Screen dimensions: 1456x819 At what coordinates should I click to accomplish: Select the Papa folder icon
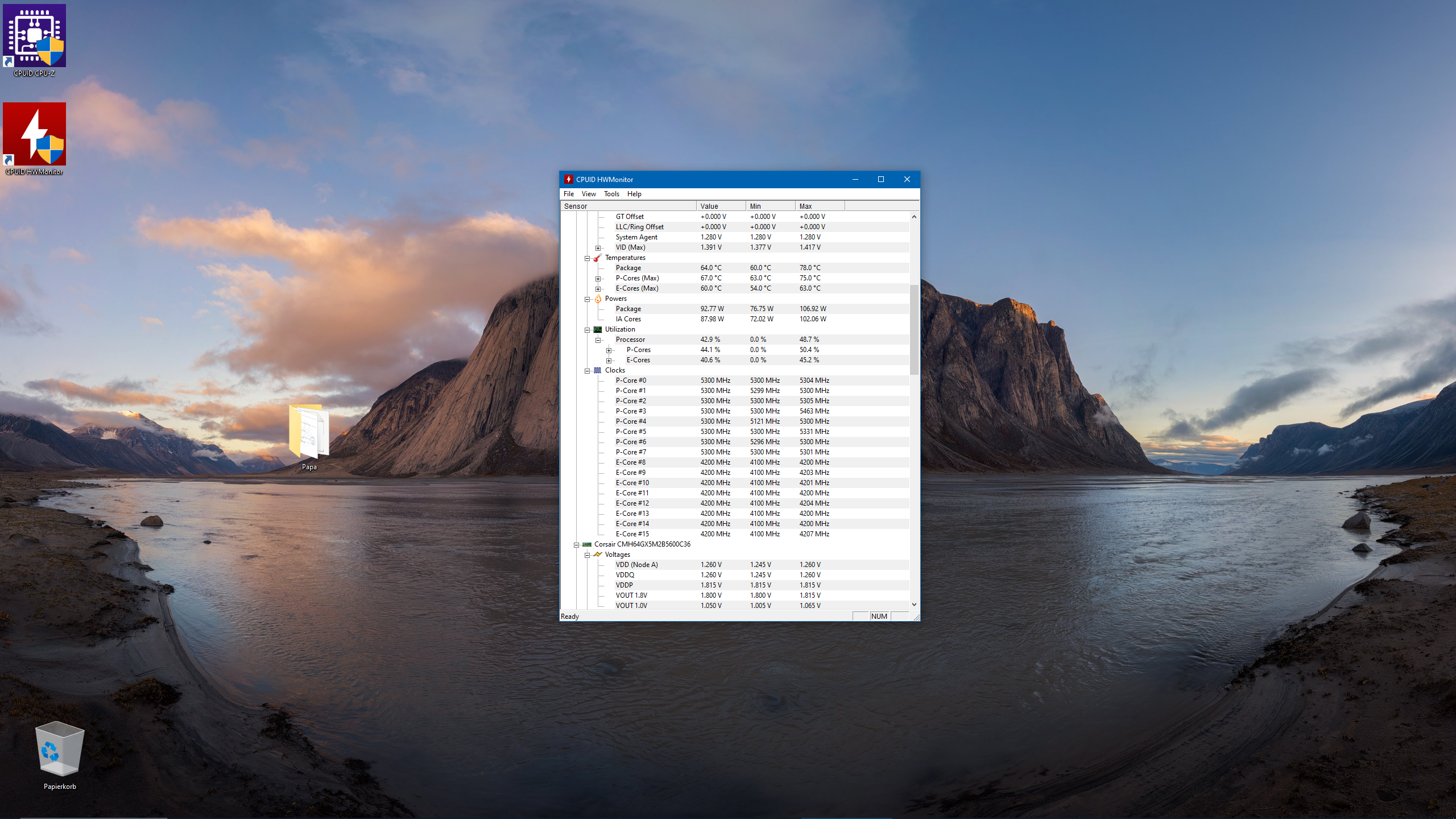pyautogui.click(x=309, y=432)
